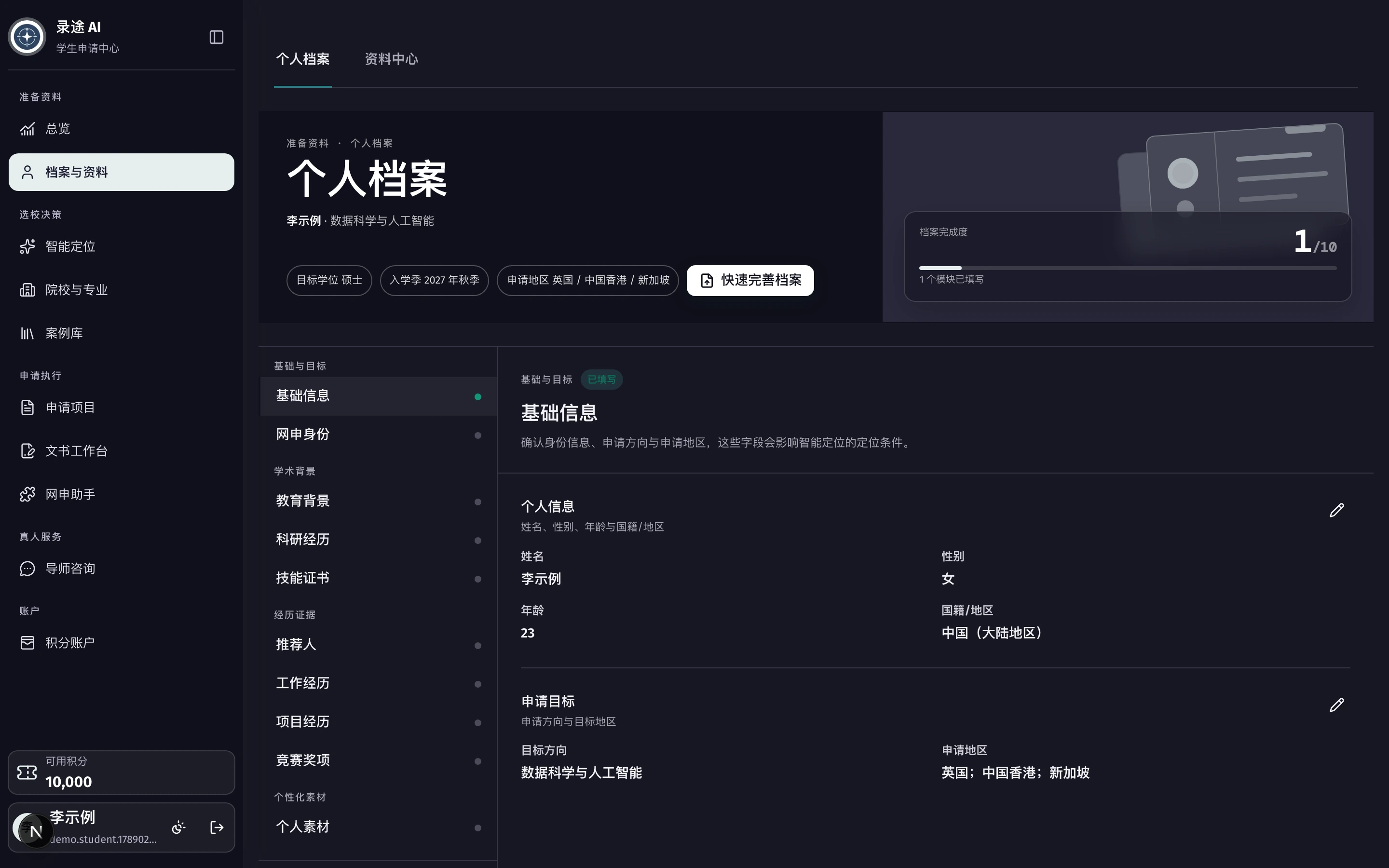Image resolution: width=1389 pixels, height=868 pixels.
Task: Open the 推荐人 section
Action: (x=378, y=645)
